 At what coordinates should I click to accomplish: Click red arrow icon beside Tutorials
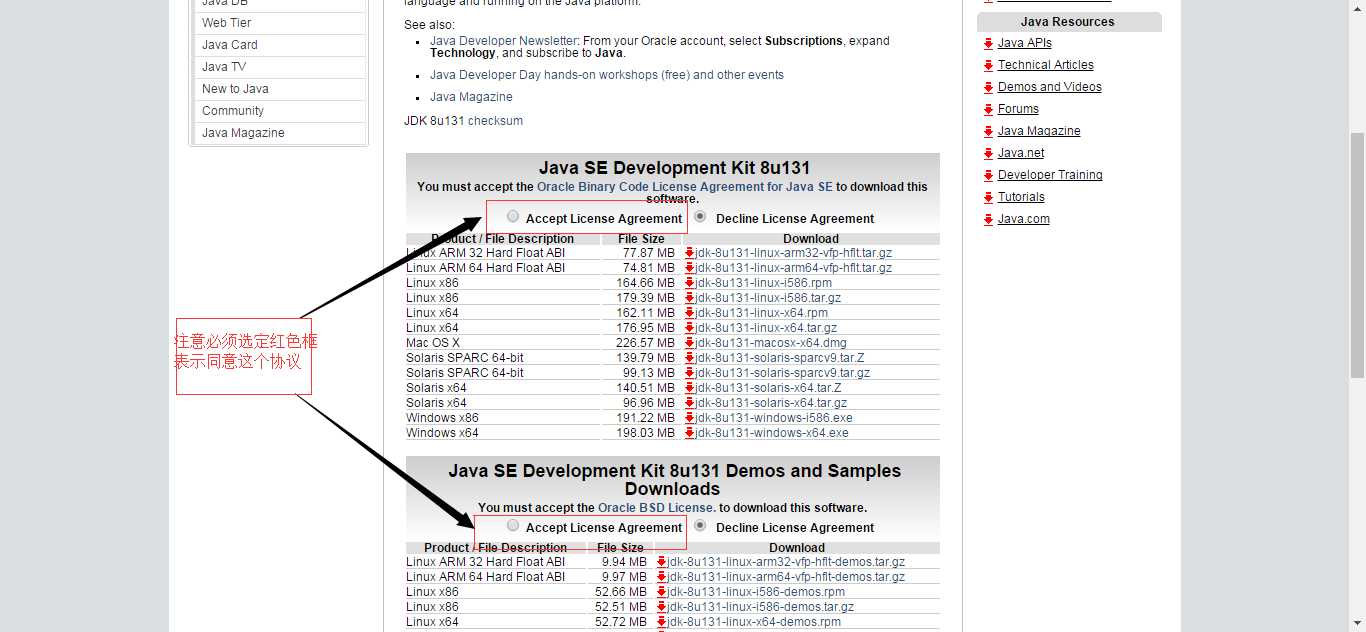click(x=988, y=197)
